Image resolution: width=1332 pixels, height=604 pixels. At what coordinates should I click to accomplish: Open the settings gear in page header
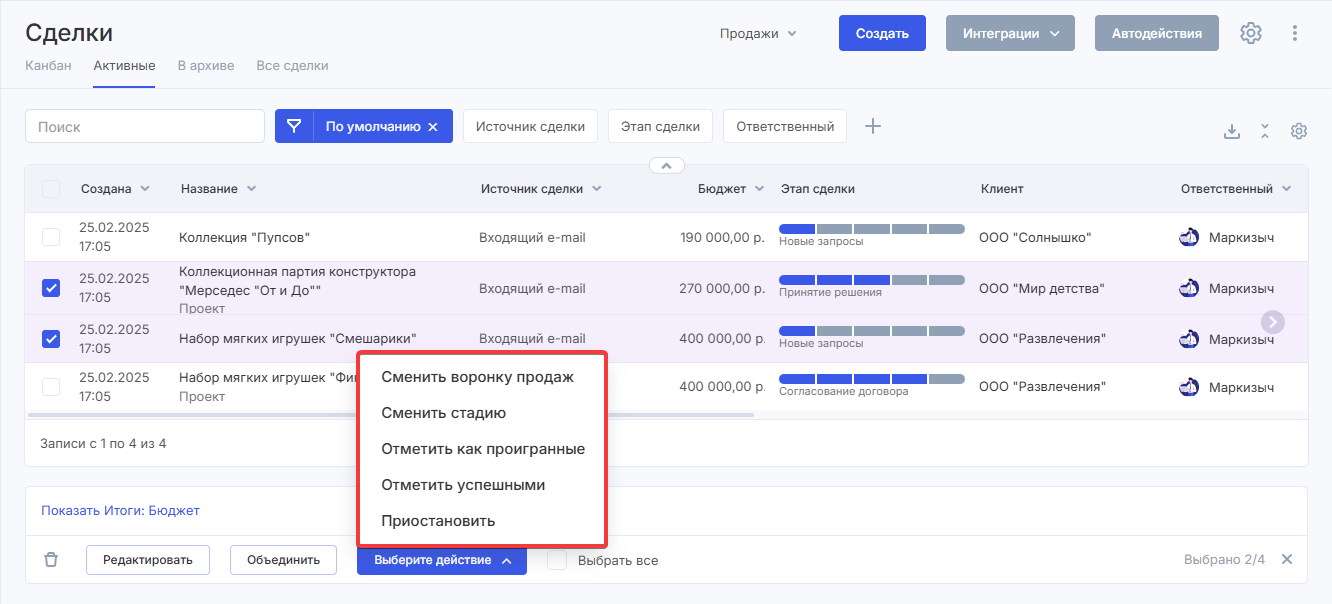point(1250,33)
